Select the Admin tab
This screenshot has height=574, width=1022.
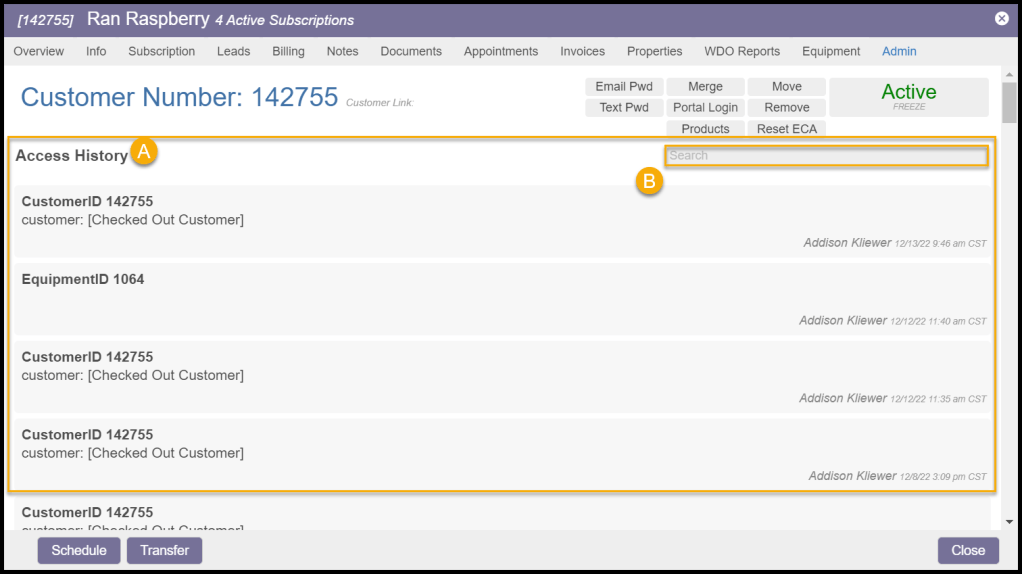[898, 51]
